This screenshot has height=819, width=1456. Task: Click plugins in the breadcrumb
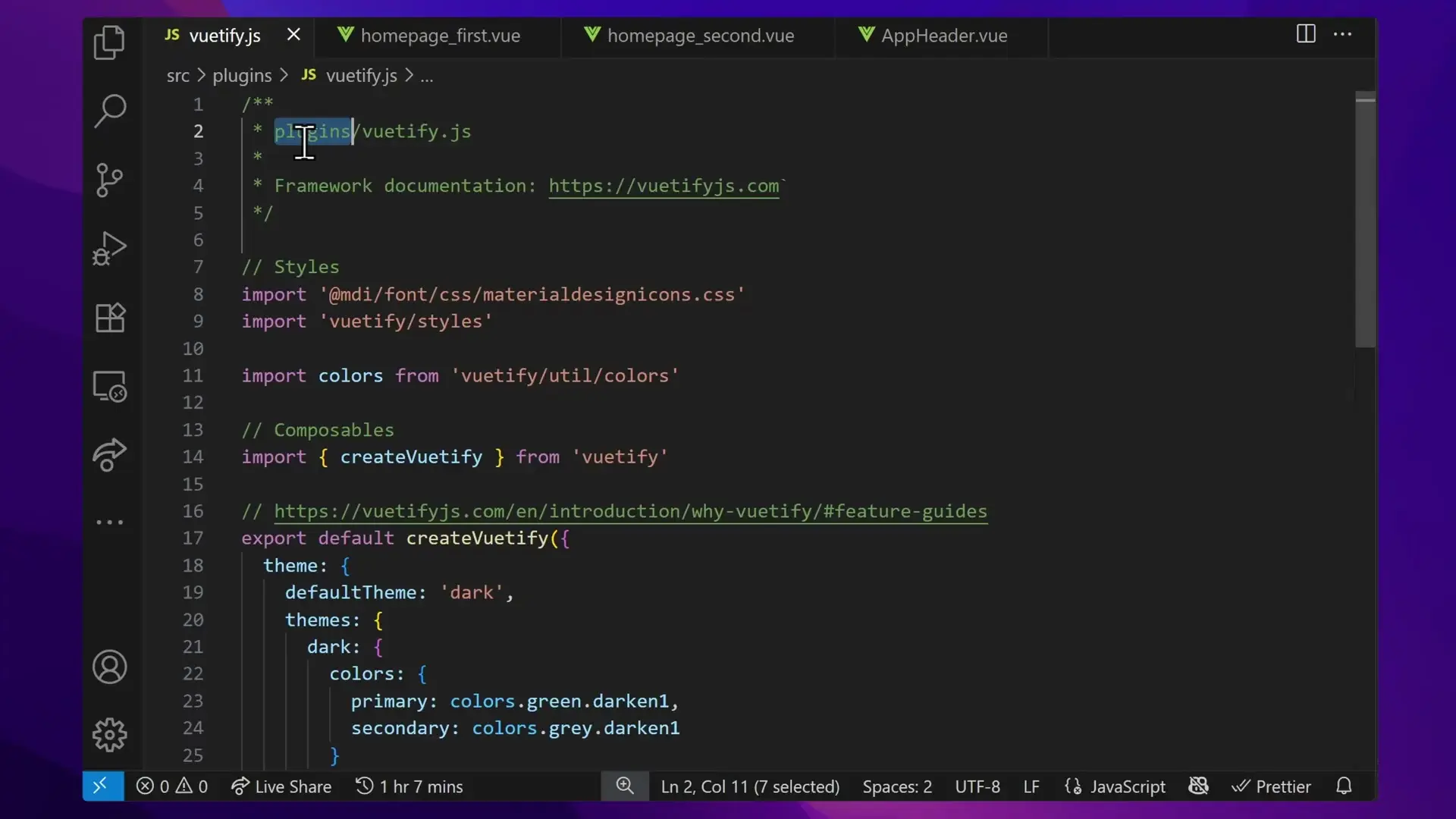point(242,76)
